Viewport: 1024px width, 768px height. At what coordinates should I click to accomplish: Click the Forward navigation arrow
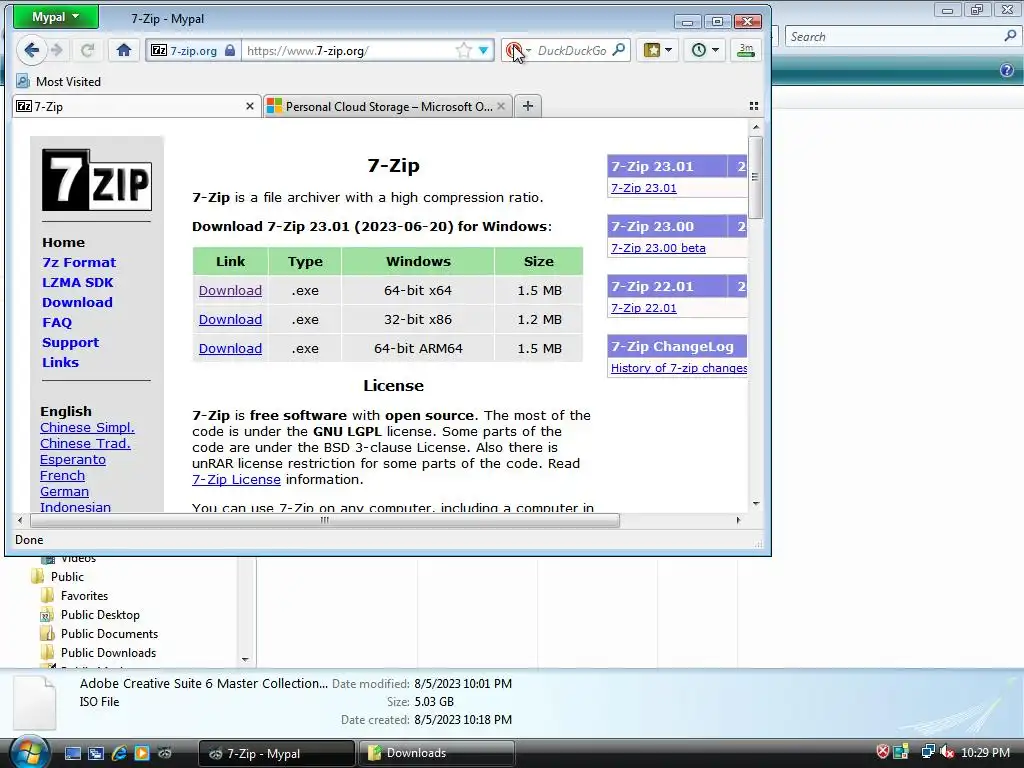coord(57,50)
